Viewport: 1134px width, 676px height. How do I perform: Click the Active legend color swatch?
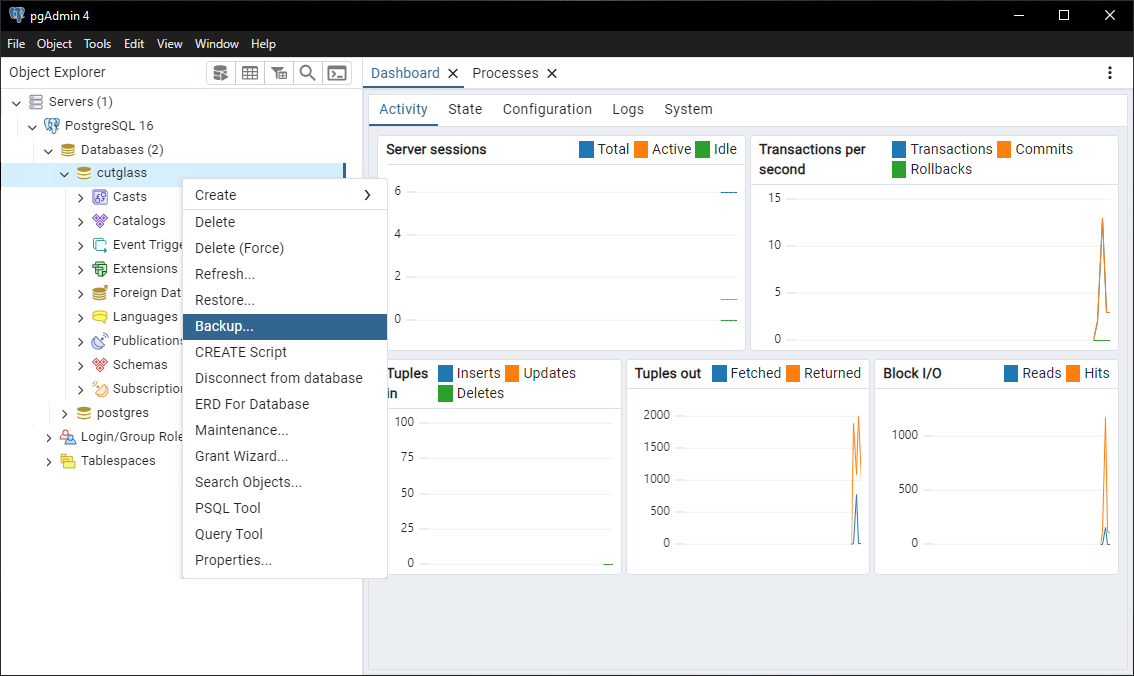(641, 149)
